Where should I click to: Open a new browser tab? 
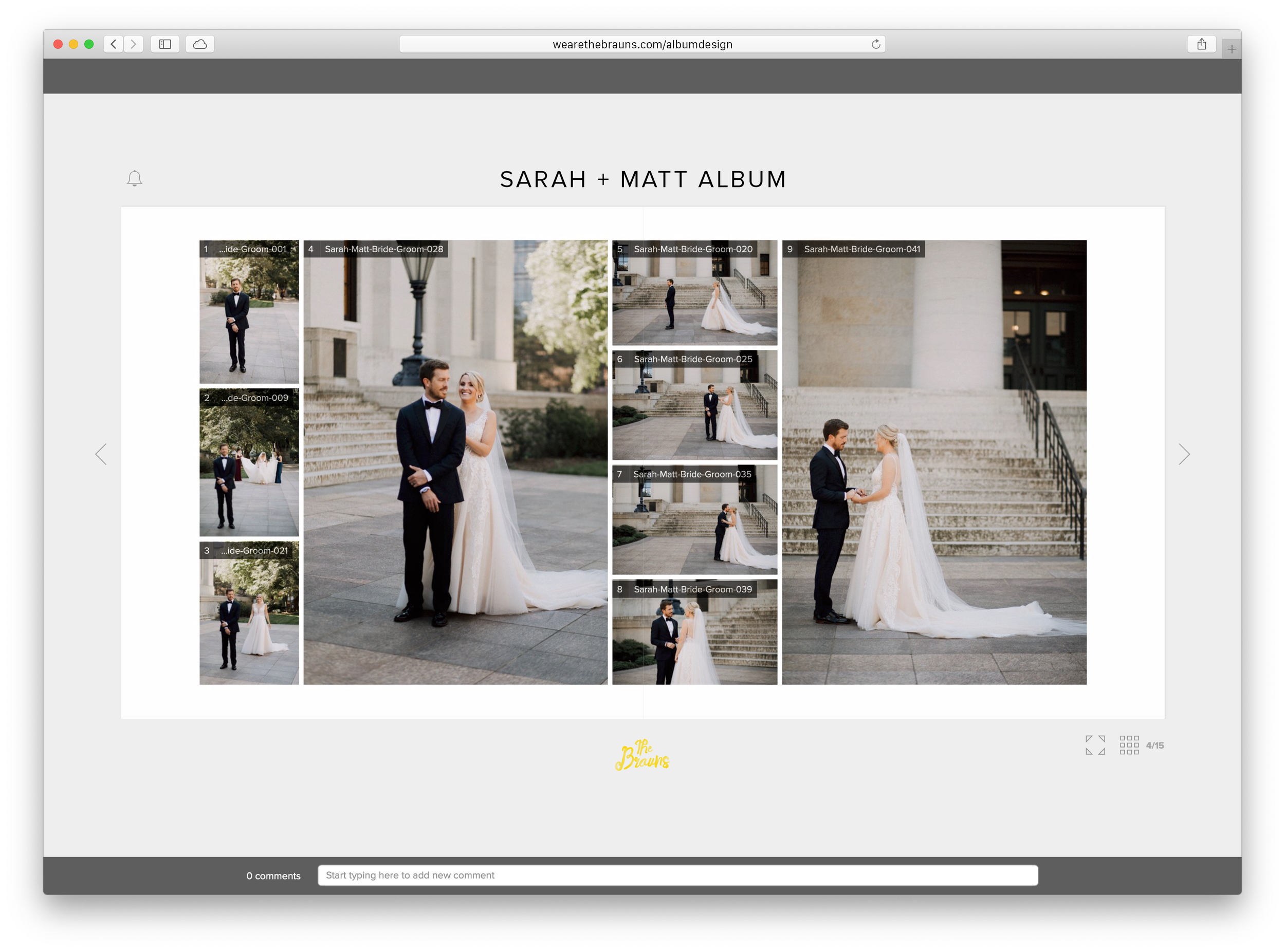1232,49
